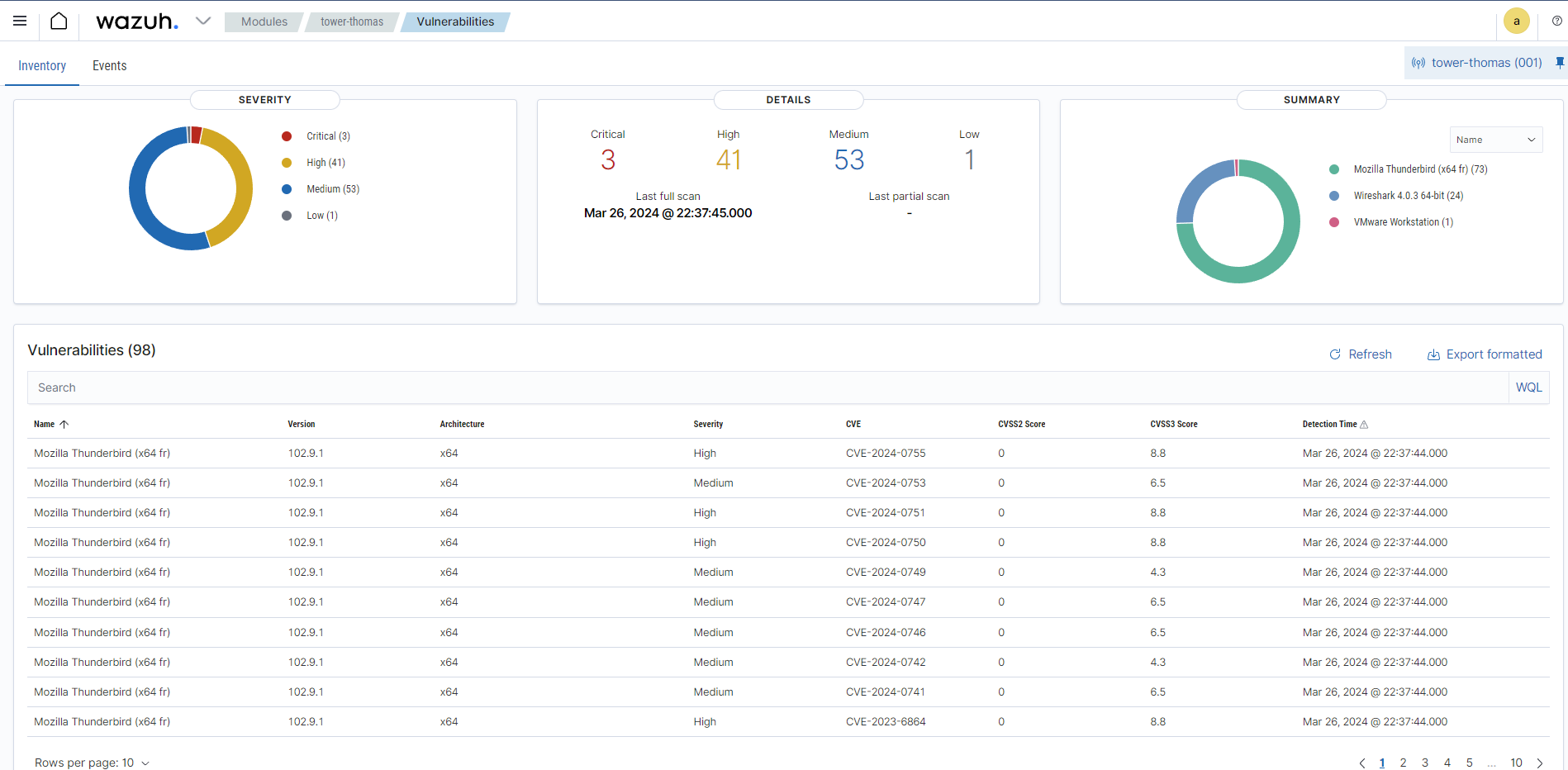Go to page 10

1516,763
